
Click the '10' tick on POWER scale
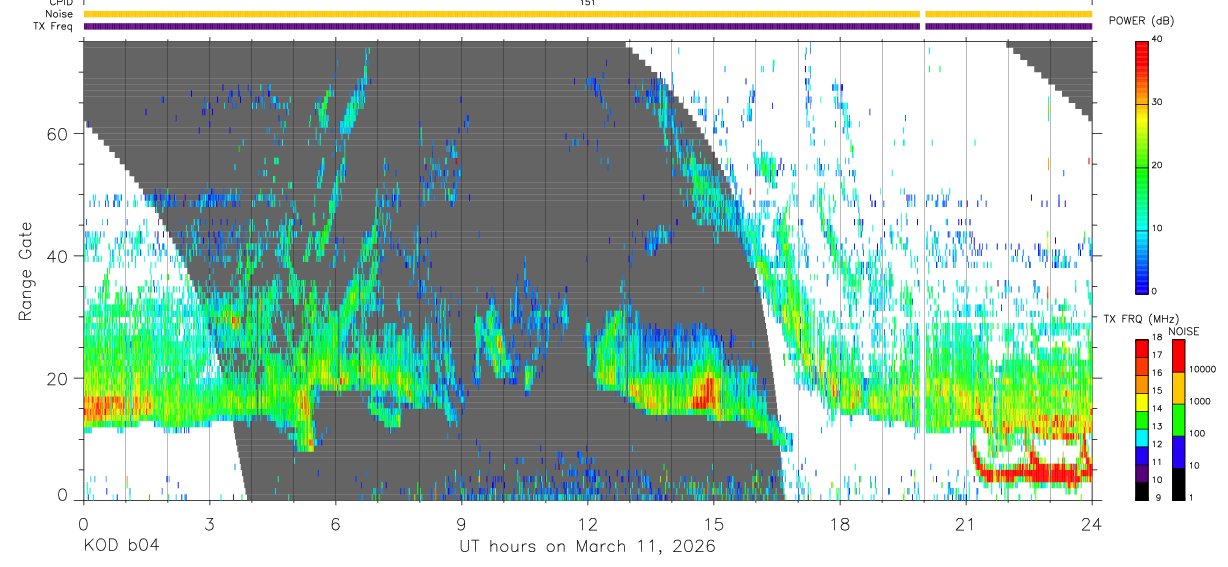coord(1159,228)
